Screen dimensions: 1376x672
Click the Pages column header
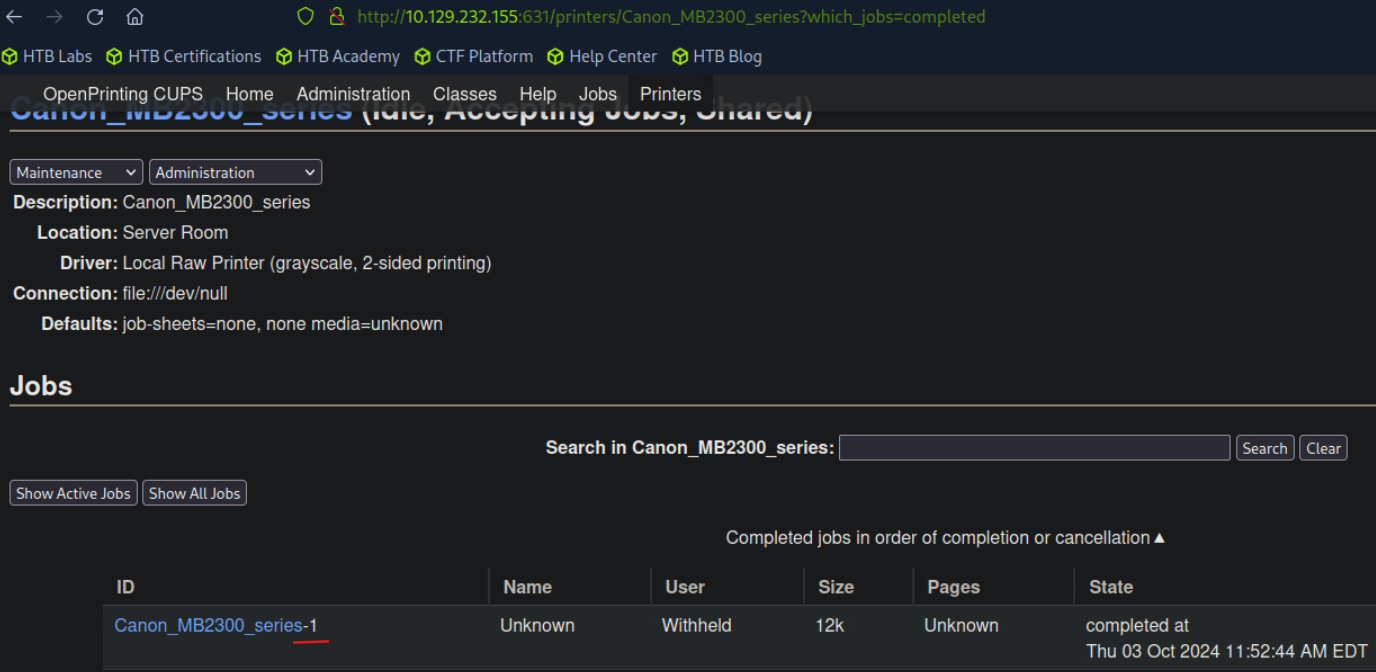[954, 587]
